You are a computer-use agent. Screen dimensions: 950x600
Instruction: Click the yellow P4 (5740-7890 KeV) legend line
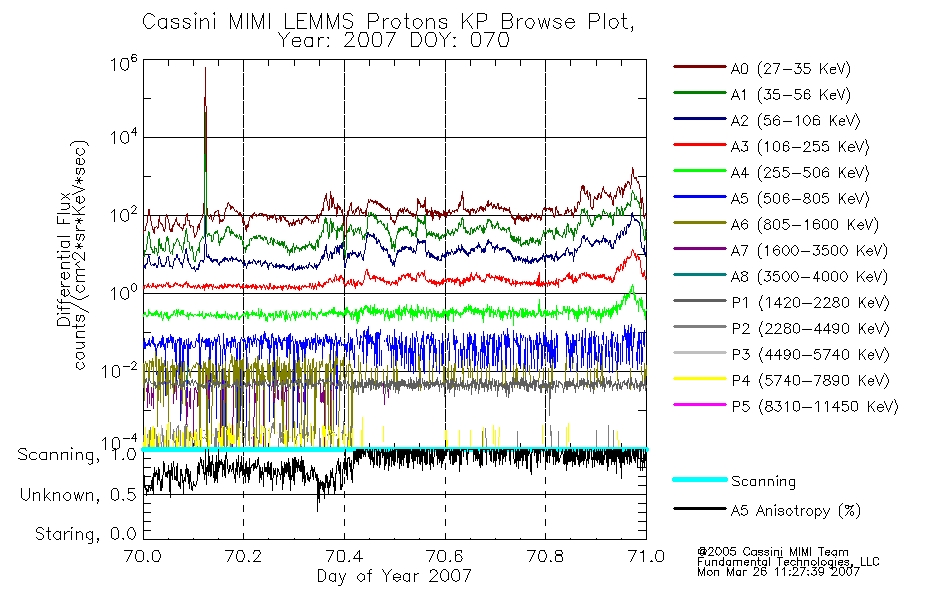pyautogui.click(x=700, y=379)
